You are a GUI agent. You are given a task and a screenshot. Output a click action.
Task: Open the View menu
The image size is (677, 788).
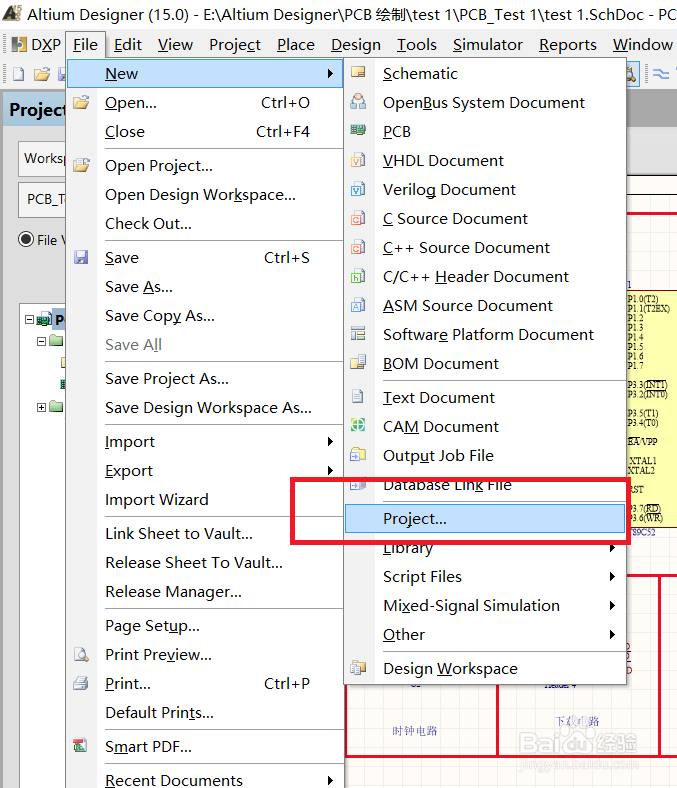(x=175, y=45)
